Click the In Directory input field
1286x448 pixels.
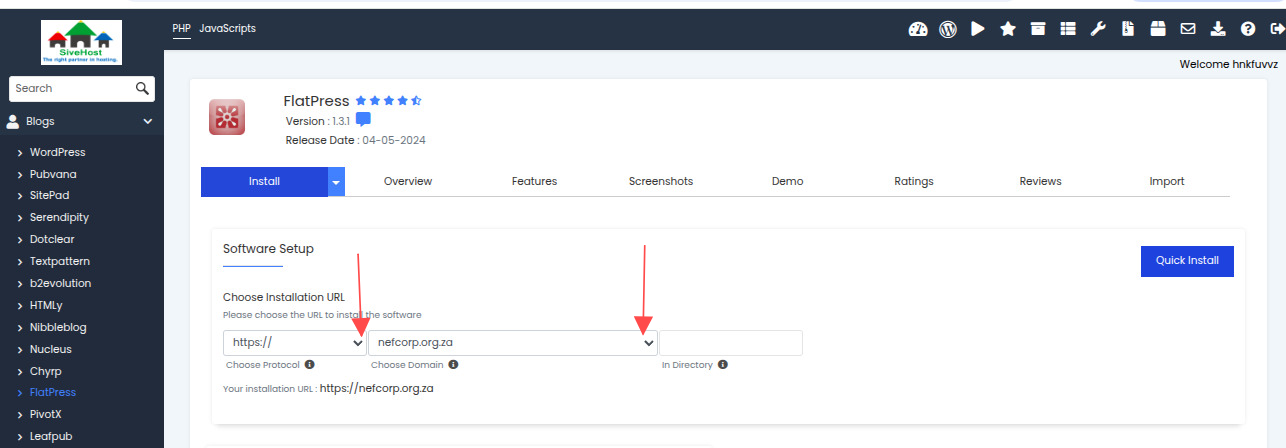click(x=731, y=343)
